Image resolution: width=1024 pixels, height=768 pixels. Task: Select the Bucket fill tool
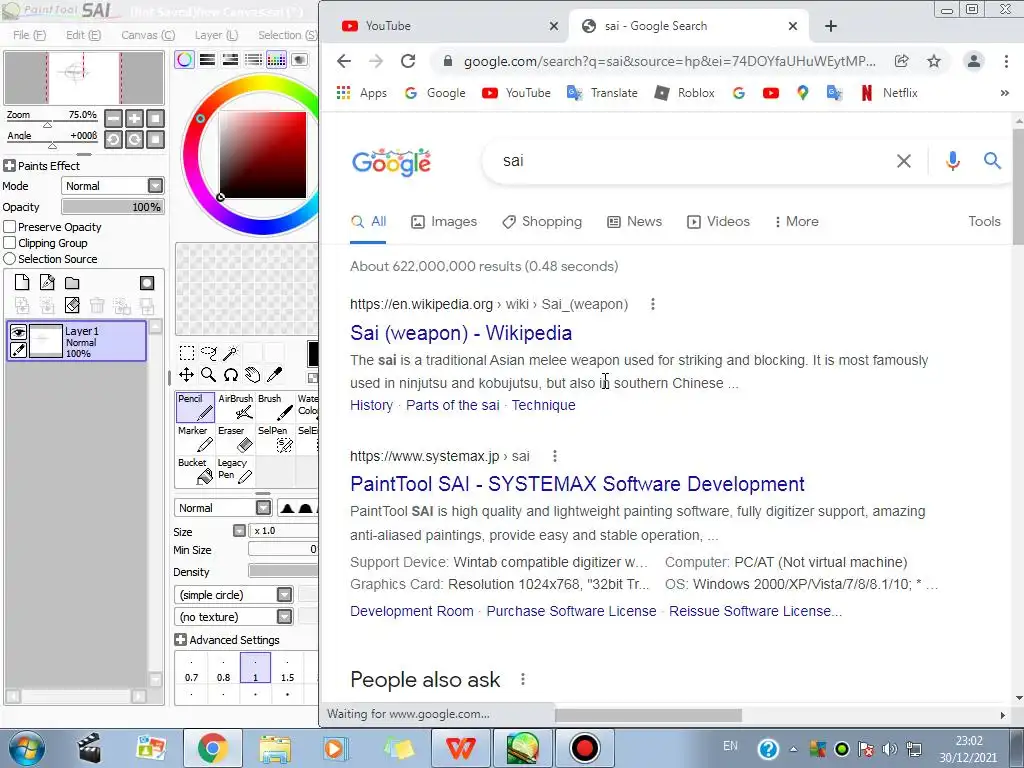point(195,471)
